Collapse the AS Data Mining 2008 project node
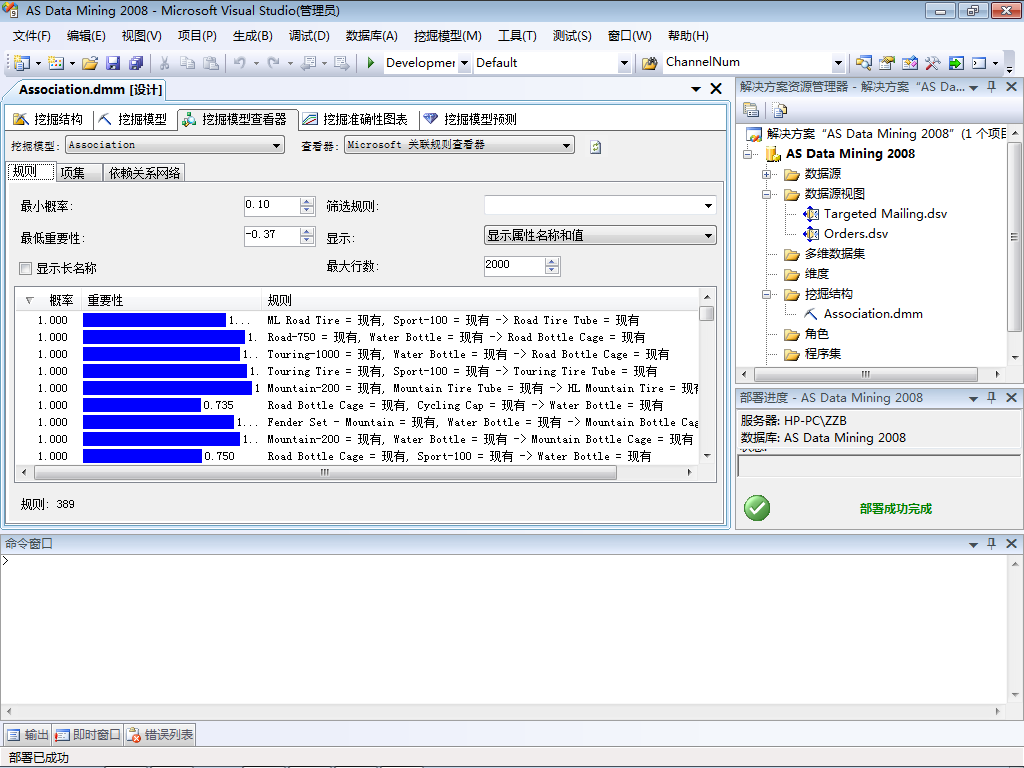 pos(747,155)
